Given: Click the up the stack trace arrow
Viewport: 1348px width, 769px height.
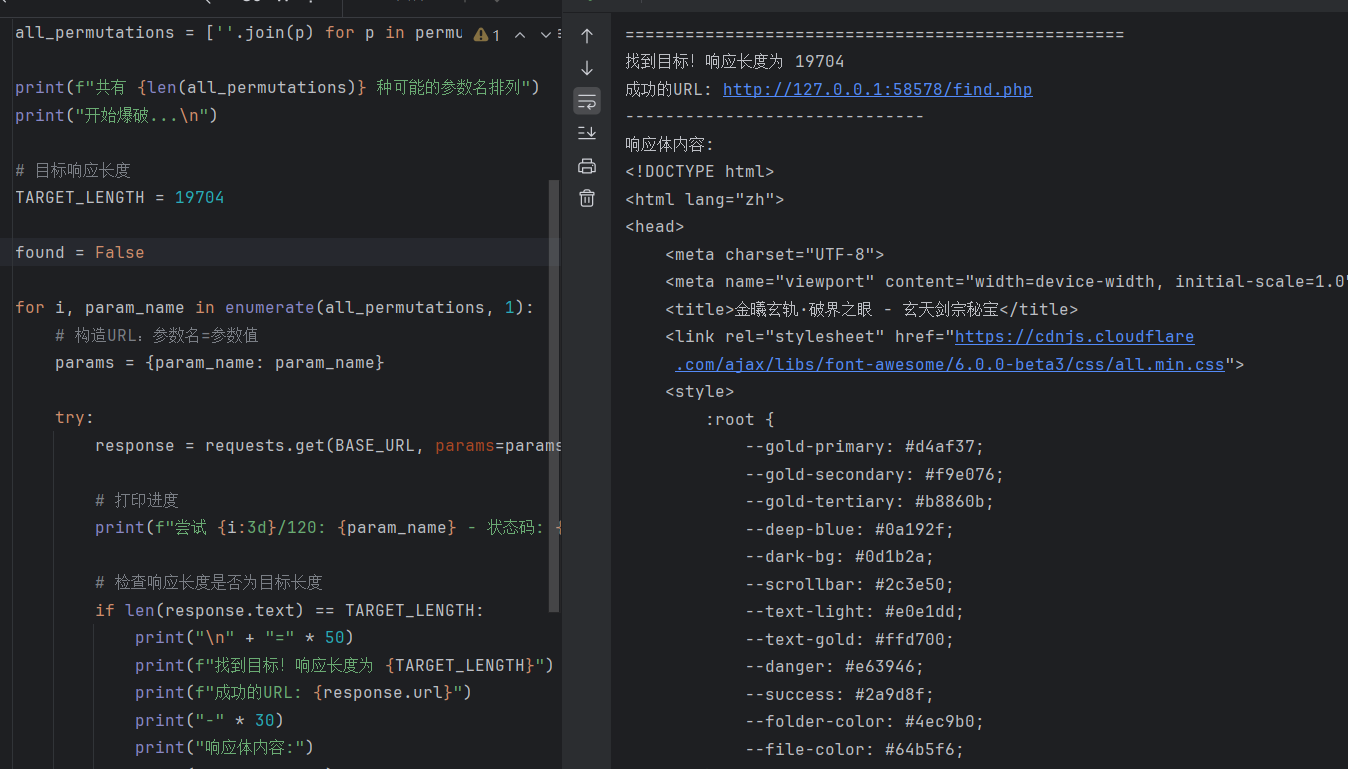Looking at the screenshot, I should 587,36.
